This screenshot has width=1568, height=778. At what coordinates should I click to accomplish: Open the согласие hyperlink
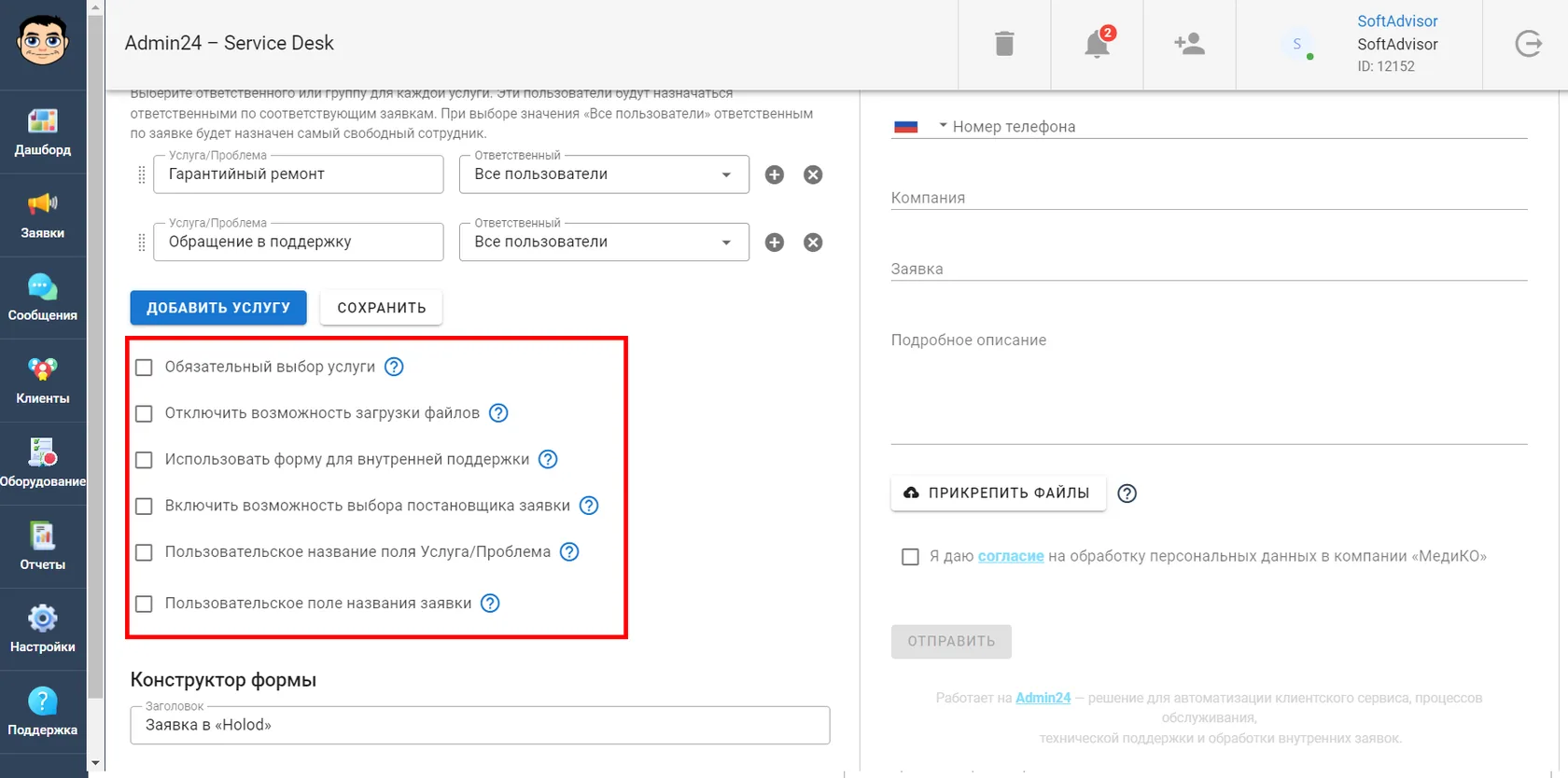1011,556
